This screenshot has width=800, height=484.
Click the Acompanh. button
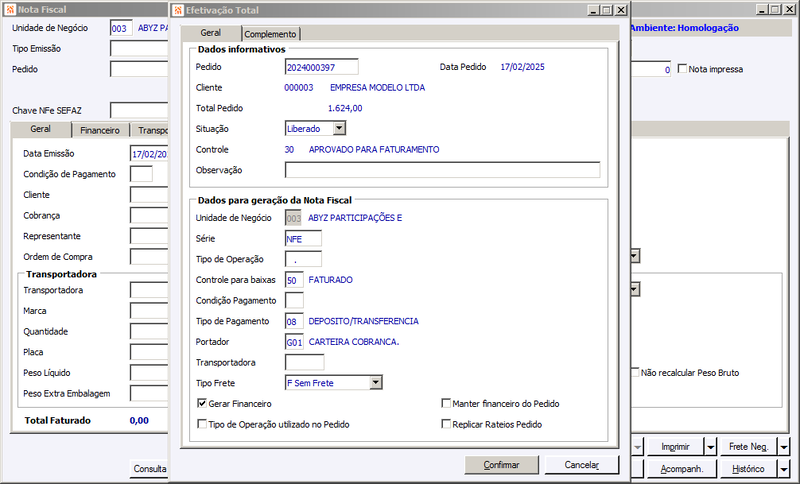pos(682,469)
